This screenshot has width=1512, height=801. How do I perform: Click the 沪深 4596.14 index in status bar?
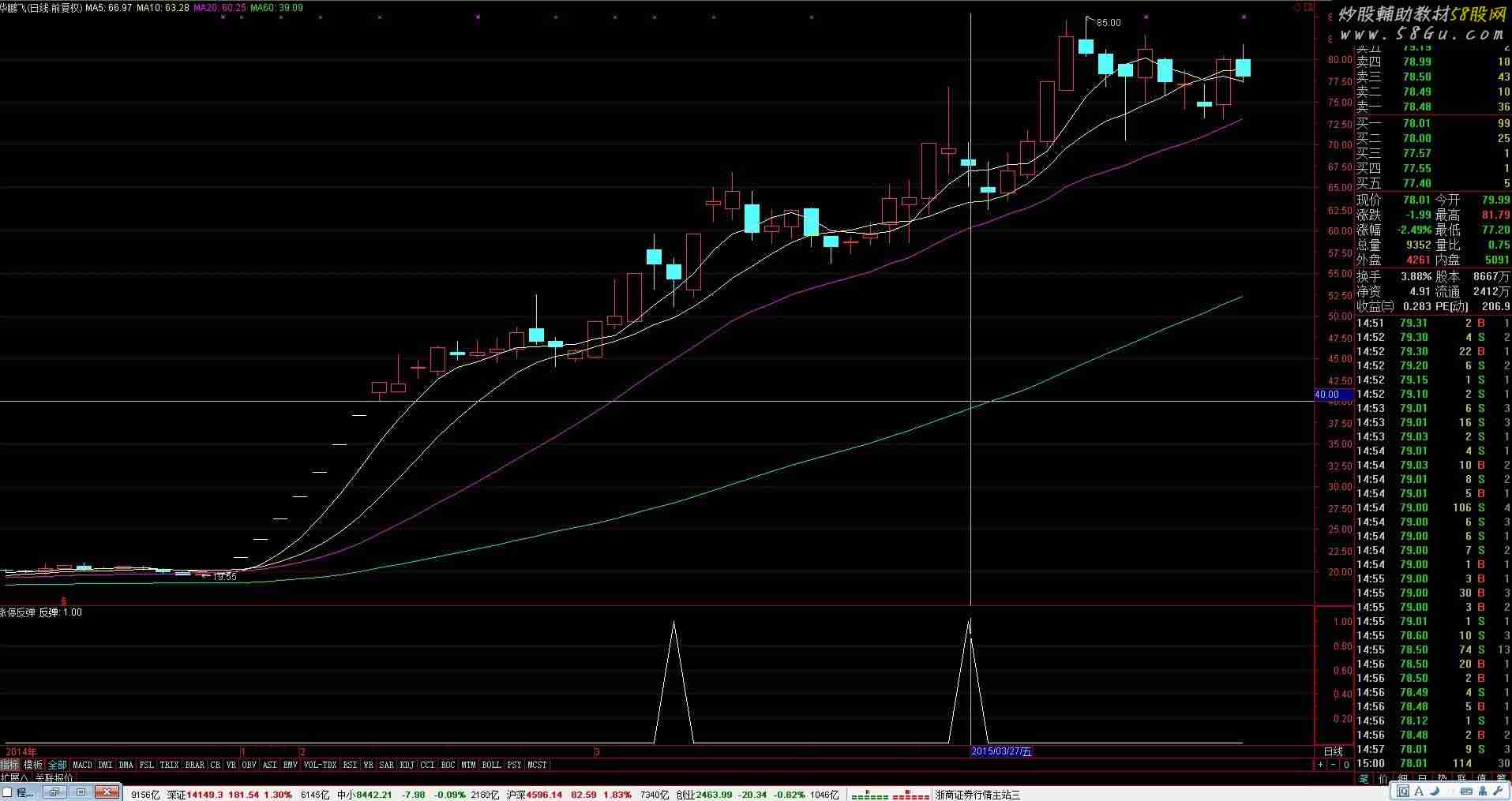pos(535,795)
